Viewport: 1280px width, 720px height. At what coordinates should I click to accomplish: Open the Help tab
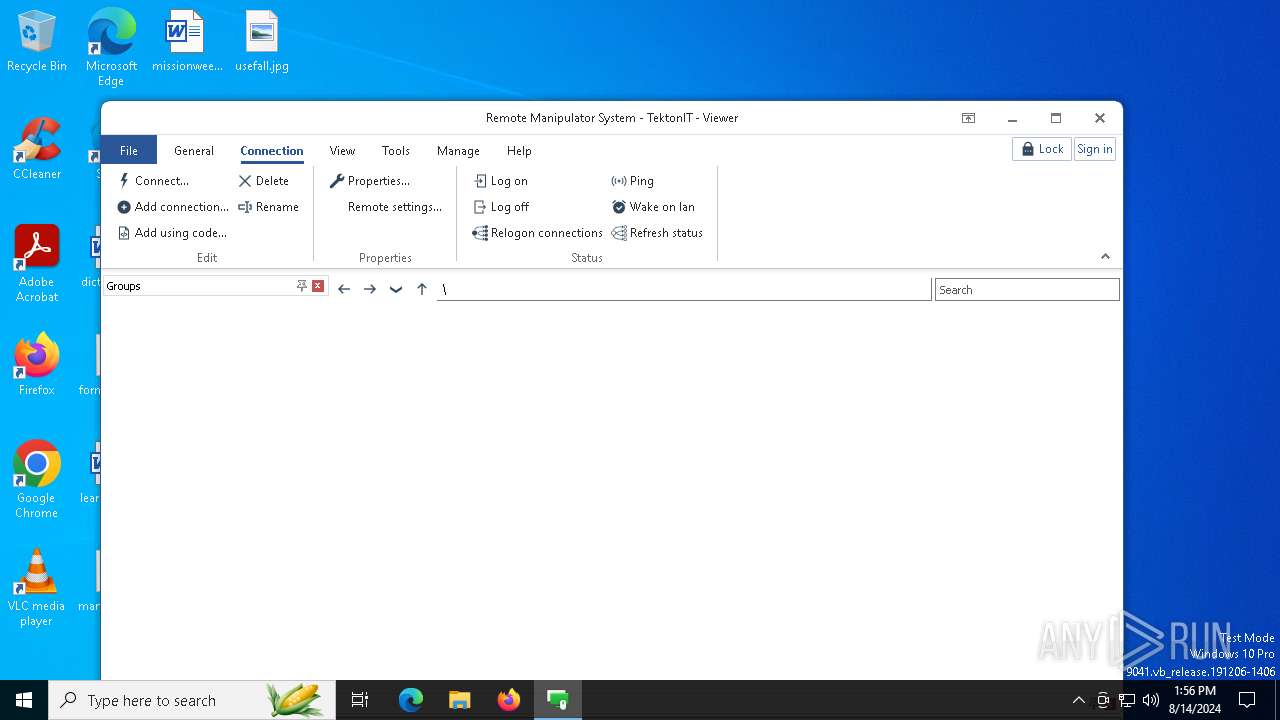[x=519, y=151]
